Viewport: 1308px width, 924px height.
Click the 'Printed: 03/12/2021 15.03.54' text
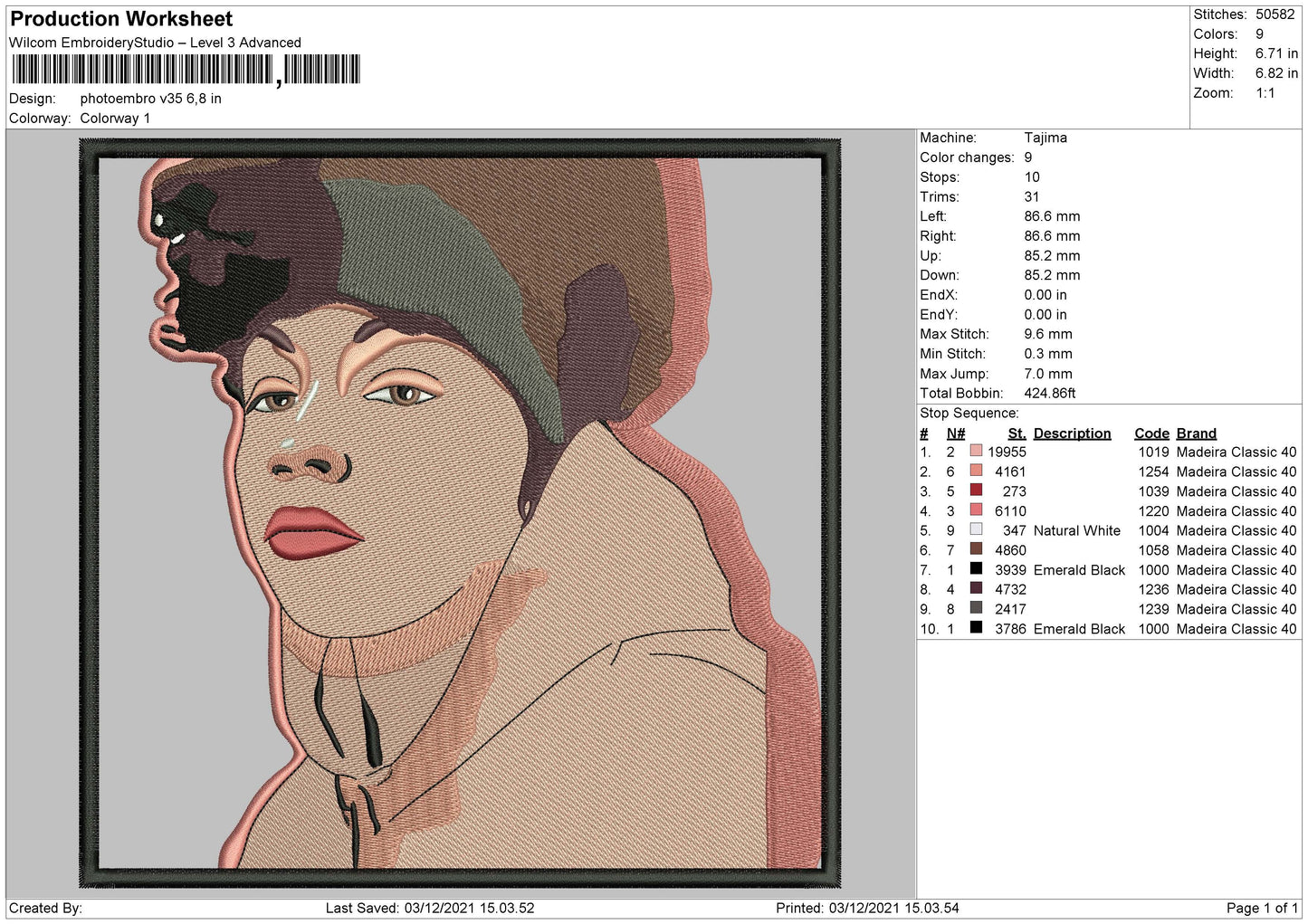[x=867, y=908]
